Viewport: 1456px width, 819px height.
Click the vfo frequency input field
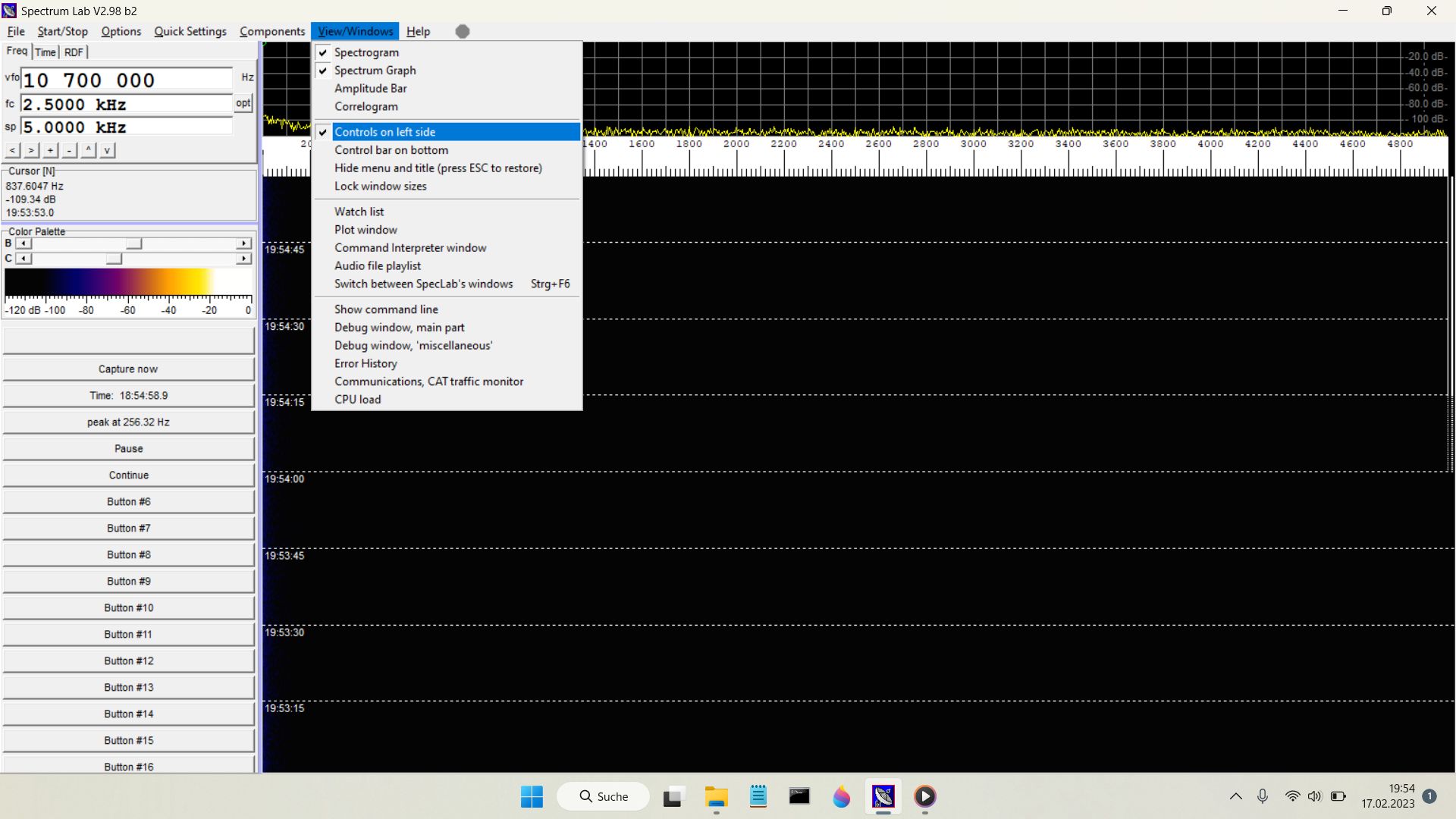pyautogui.click(x=127, y=80)
